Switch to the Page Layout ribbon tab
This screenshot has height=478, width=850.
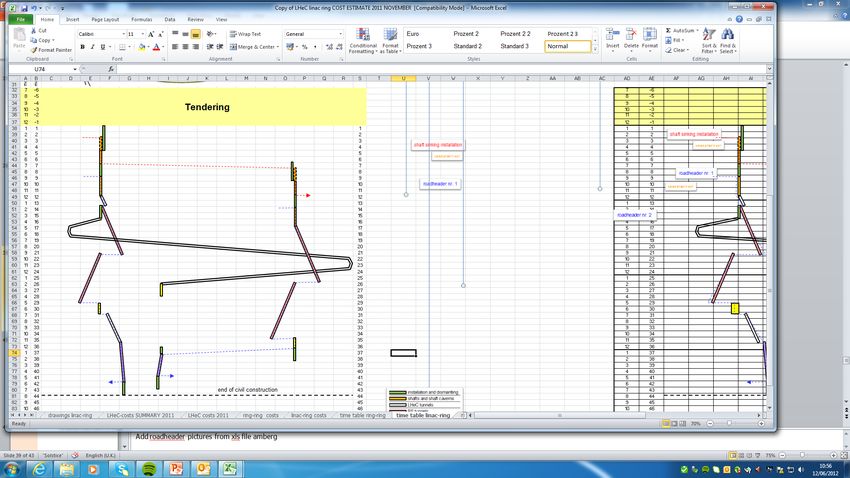coord(105,20)
